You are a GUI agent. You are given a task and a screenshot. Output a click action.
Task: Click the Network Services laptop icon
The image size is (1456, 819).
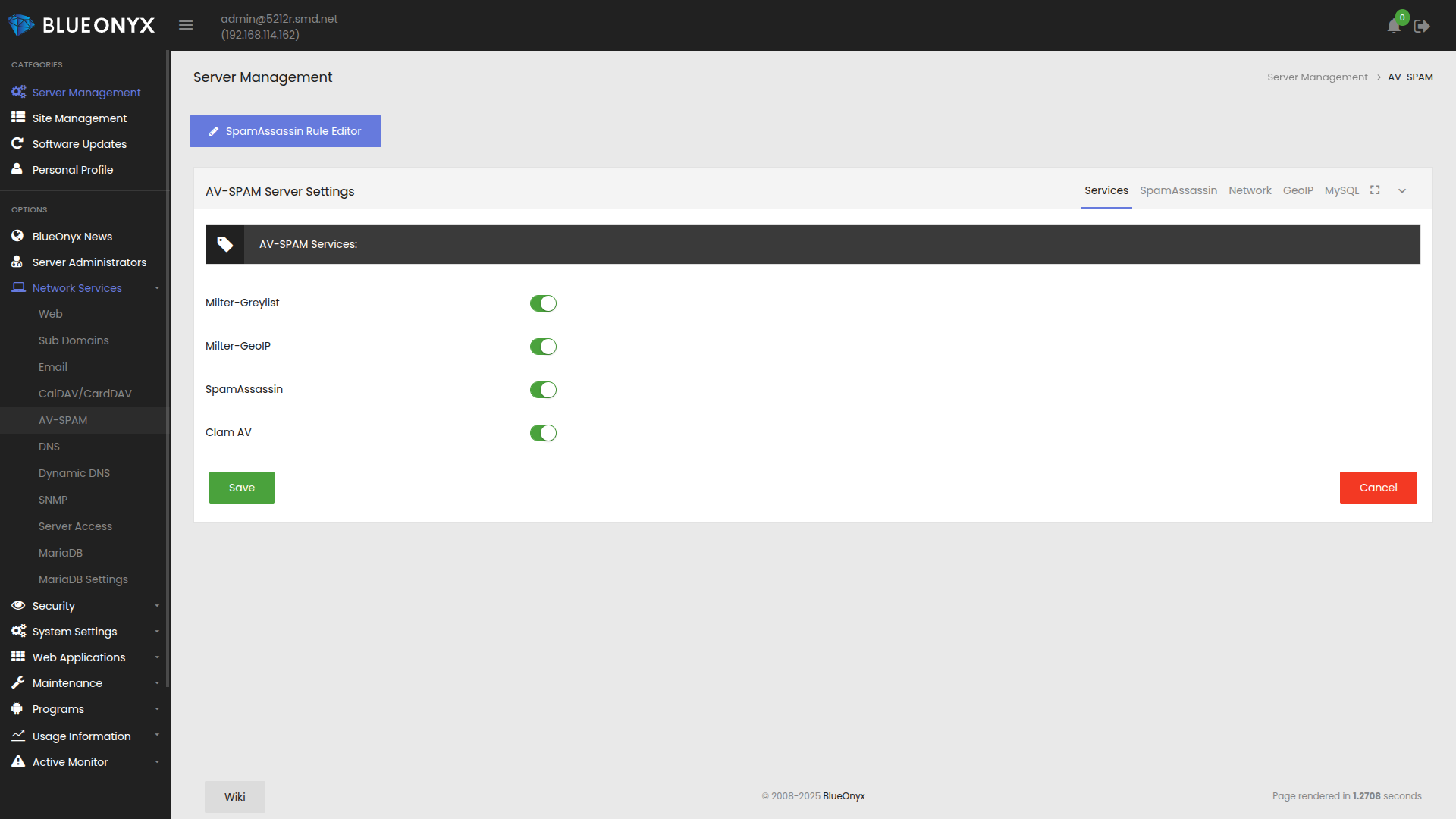click(x=18, y=287)
